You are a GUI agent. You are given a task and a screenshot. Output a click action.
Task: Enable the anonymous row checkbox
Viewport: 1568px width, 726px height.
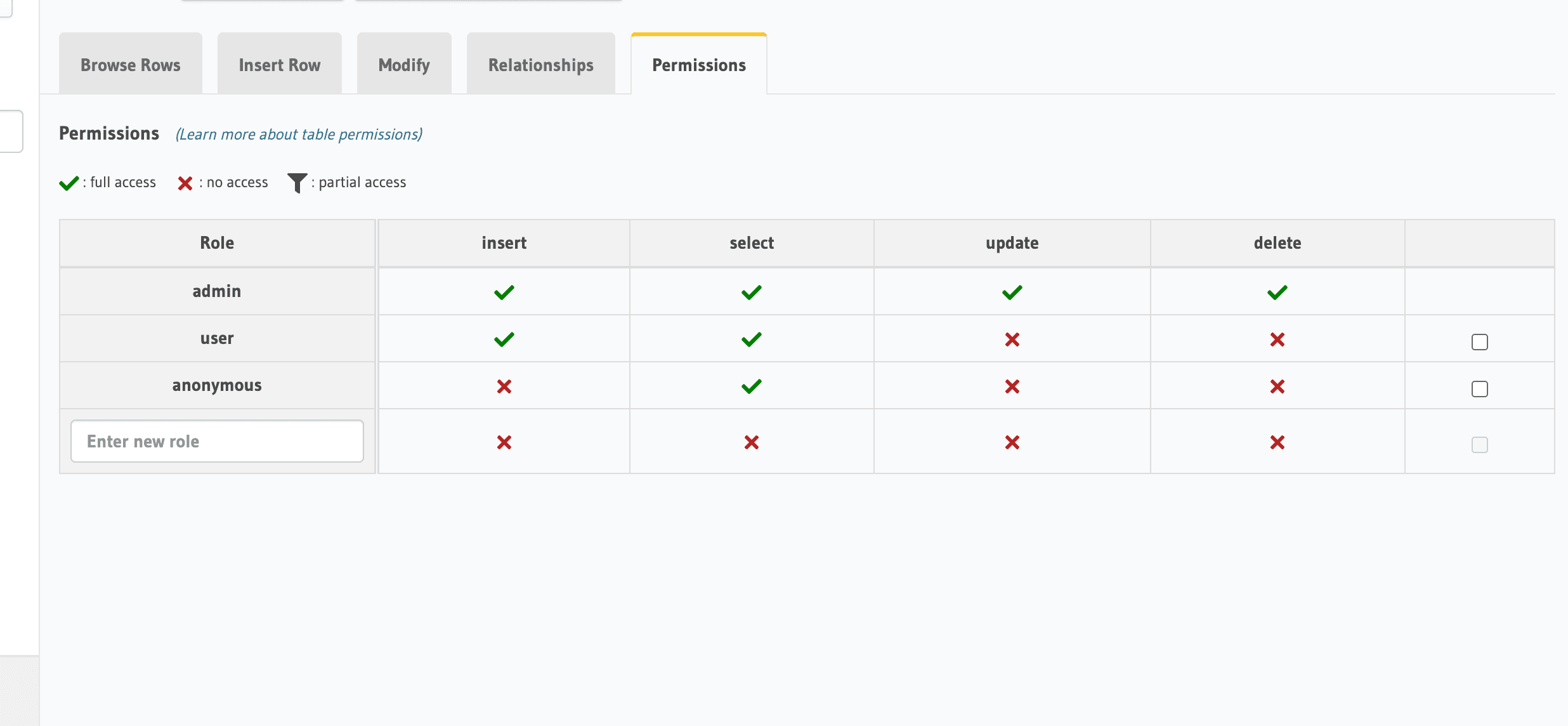pyautogui.click(x=1480, y=389)
